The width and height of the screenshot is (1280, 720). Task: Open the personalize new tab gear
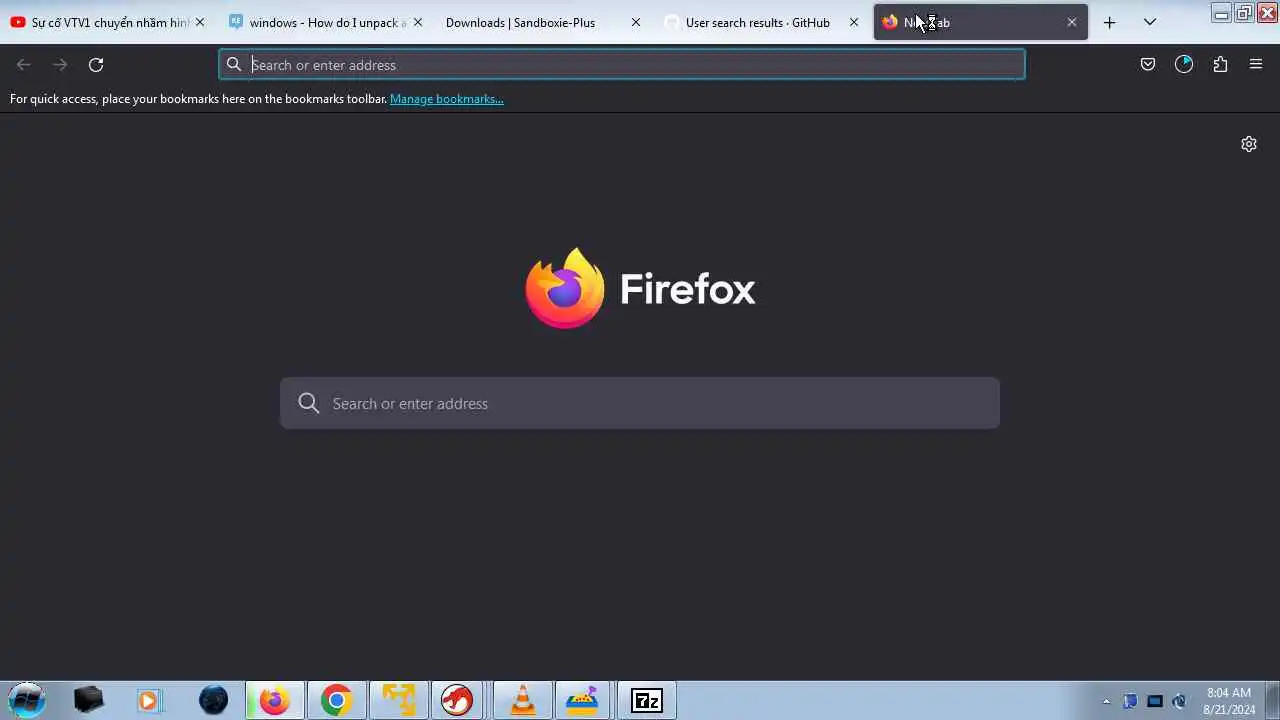click(x=1249, y=144)
